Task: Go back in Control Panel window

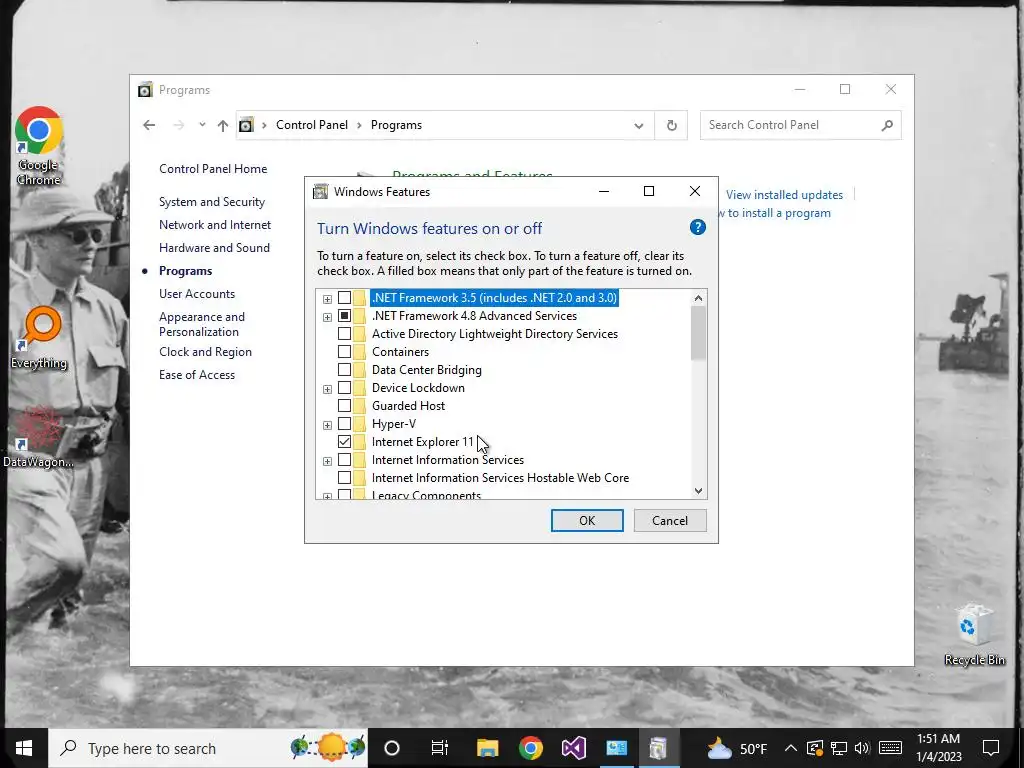Action: point(149,125)
